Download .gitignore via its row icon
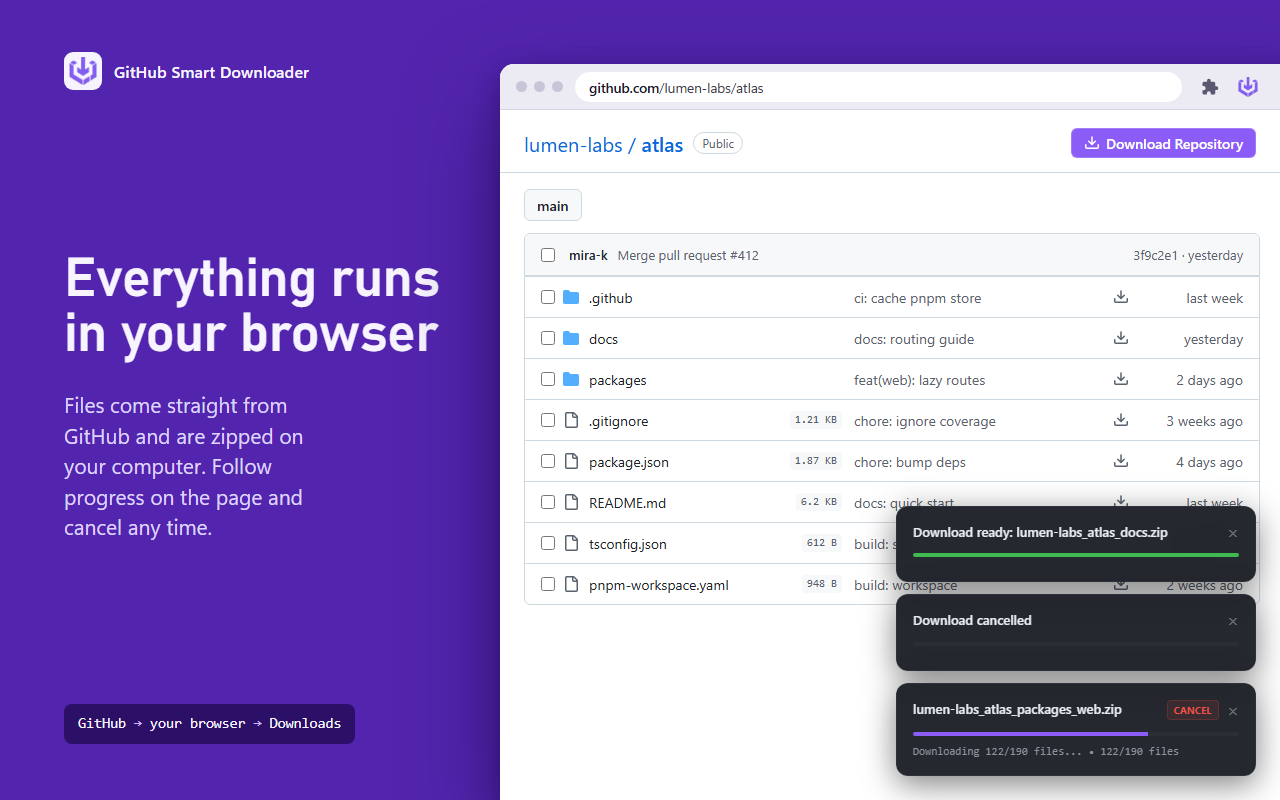1280x800 pixels. click(1121, 420)
